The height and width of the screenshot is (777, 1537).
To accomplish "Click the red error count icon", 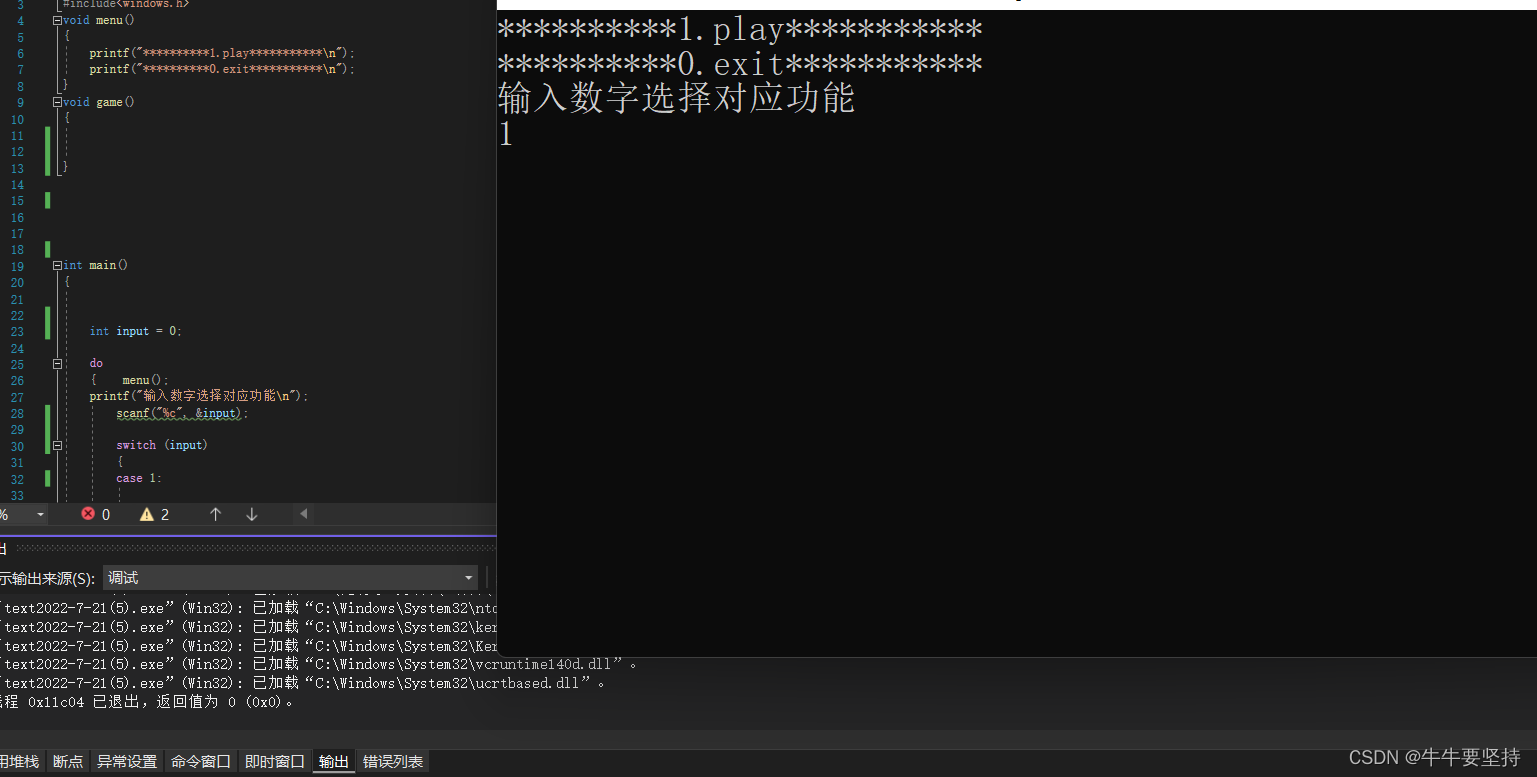I will [88, 514].
